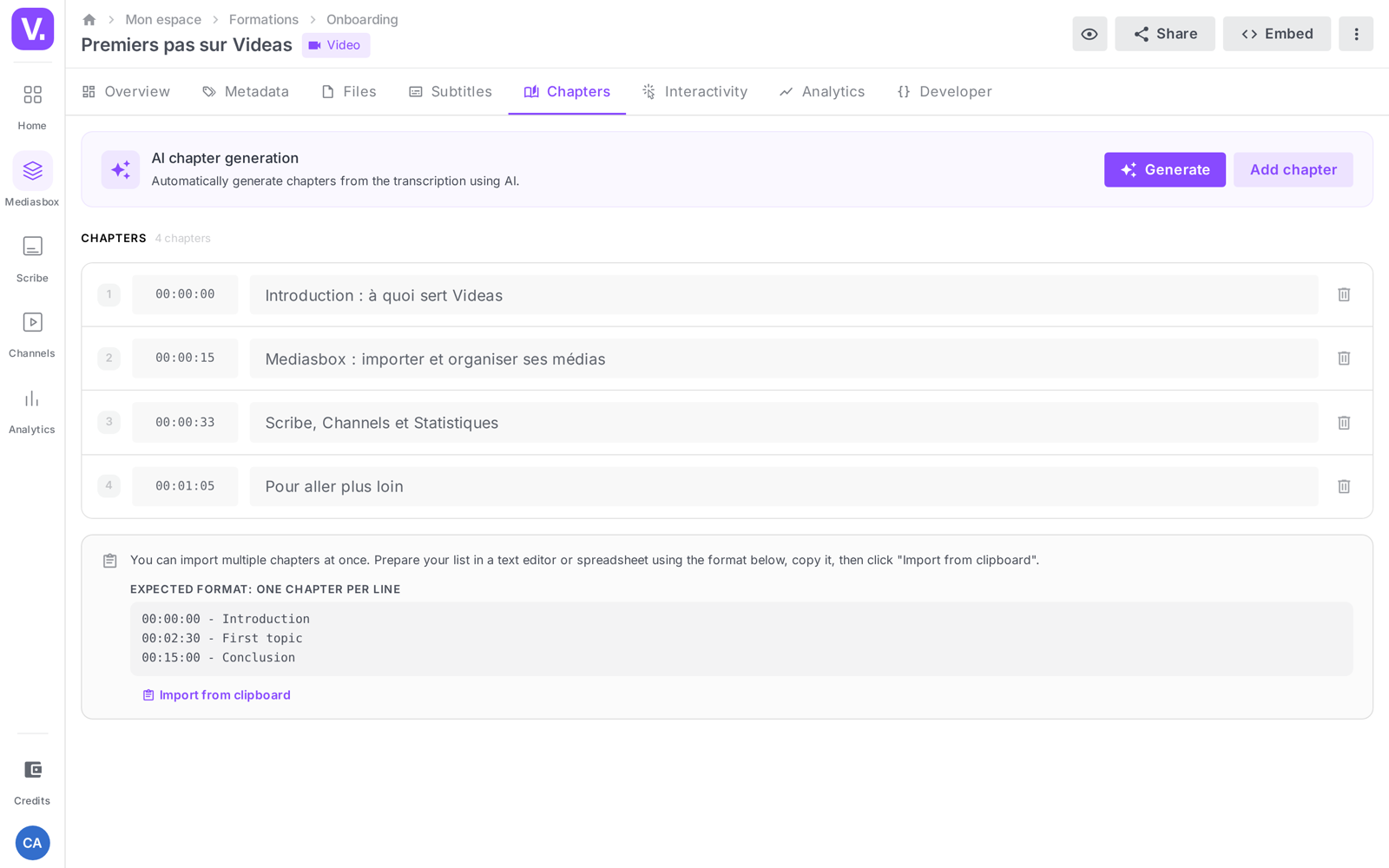Click the Share button
The width and height of the screenshot is (1389, 868).
click(1165, 34)
